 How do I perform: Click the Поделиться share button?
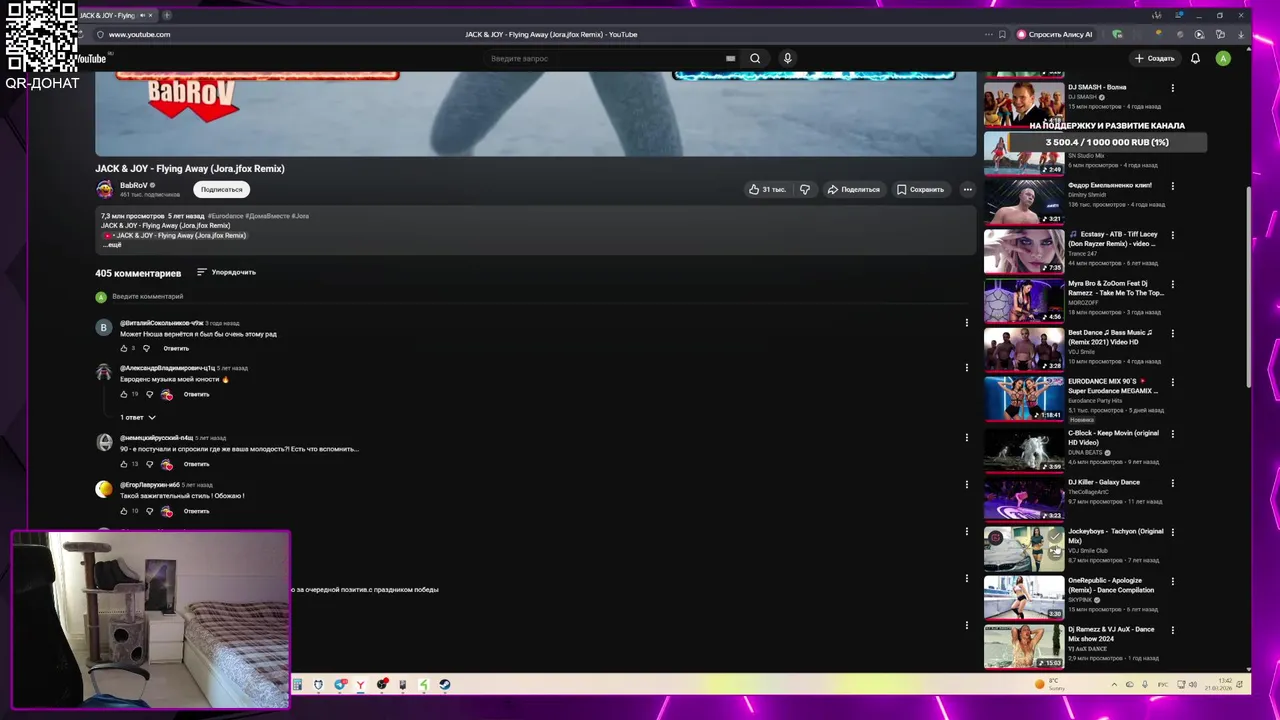(853, 189)
